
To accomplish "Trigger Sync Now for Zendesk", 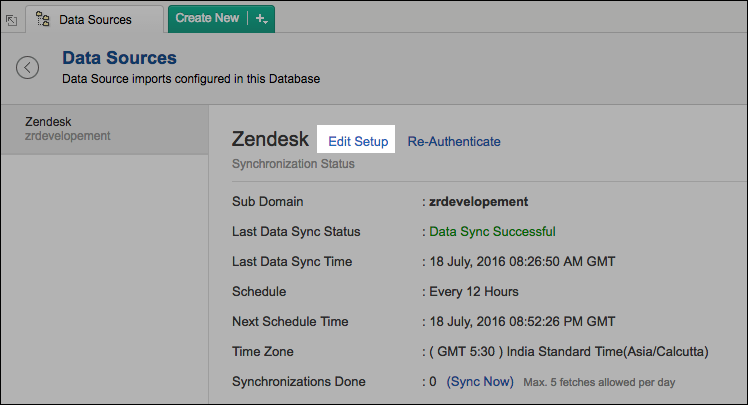I will tap(480, 381).
